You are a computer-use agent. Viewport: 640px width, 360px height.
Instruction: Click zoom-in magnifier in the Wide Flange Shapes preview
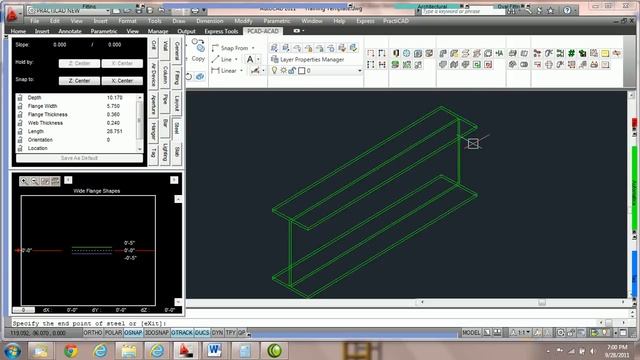[24, 181]
